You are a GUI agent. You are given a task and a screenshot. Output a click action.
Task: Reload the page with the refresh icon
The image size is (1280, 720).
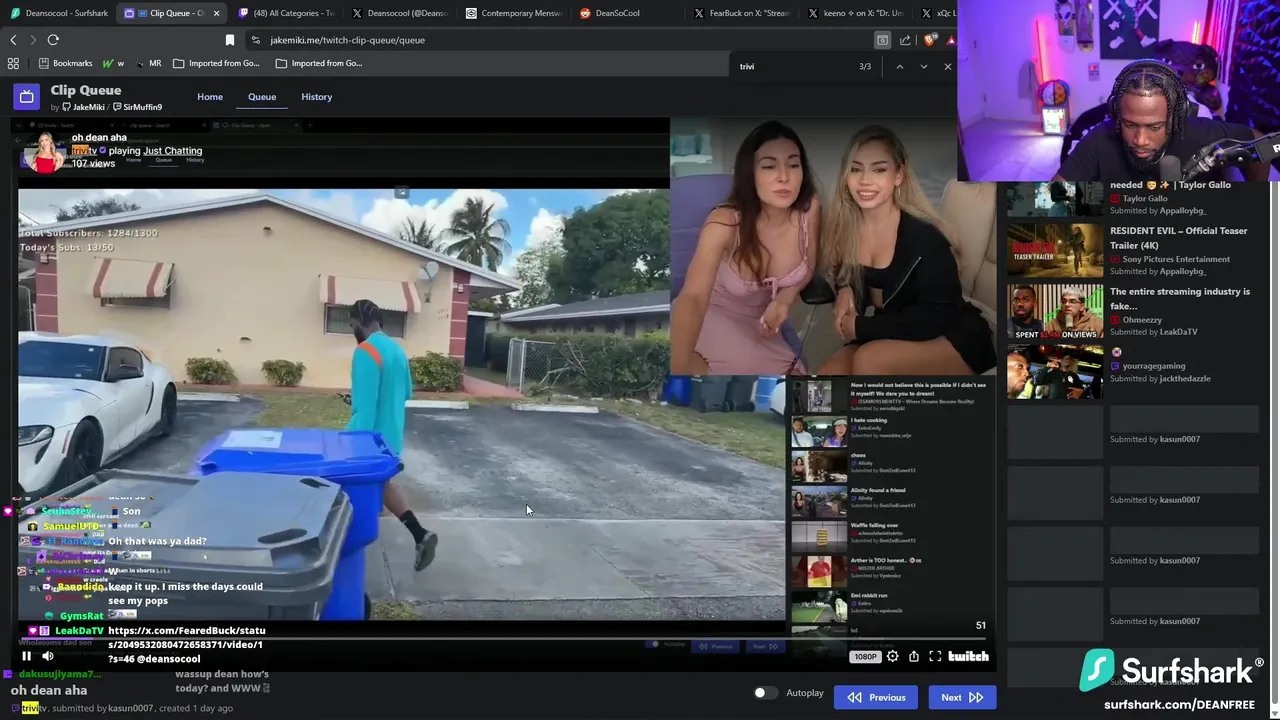pyautogui.click(x=53, y=40)
